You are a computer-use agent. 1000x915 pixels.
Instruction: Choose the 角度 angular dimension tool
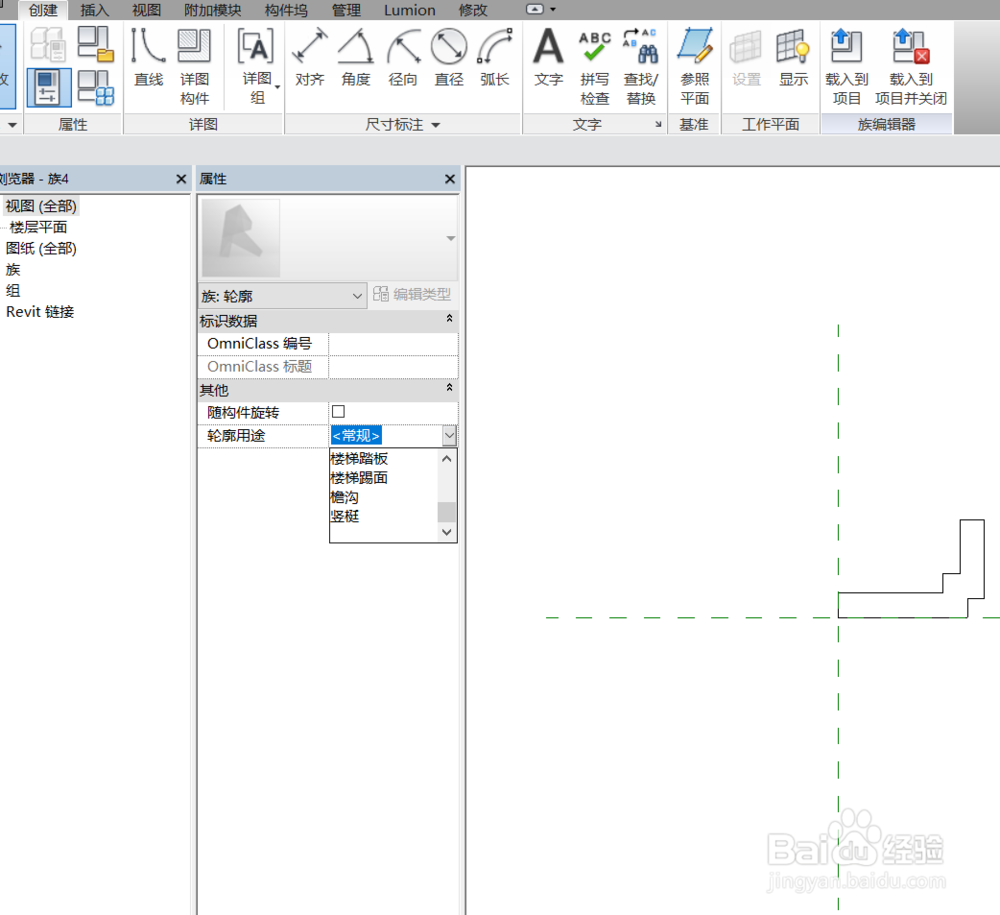(356, 57)
